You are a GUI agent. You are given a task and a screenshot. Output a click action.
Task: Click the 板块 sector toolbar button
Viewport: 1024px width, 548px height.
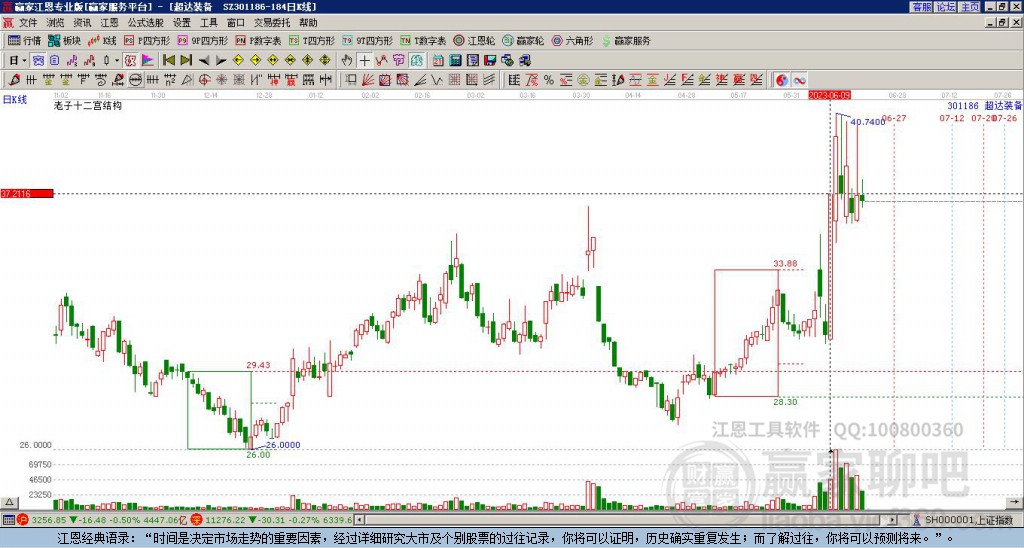click(x=65, y=40)
